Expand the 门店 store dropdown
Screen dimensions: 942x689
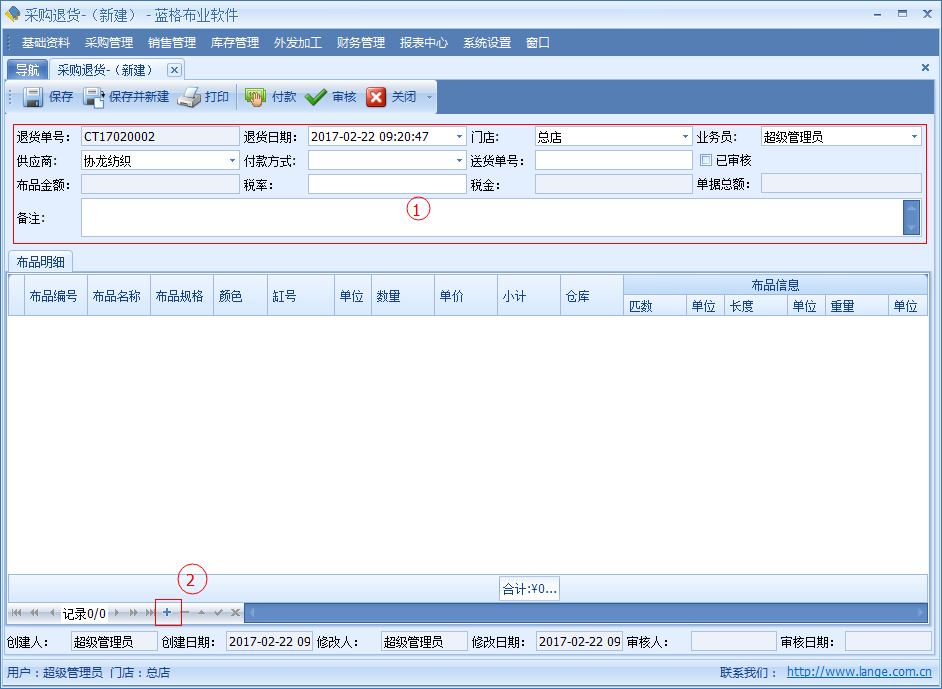(686, 137)
